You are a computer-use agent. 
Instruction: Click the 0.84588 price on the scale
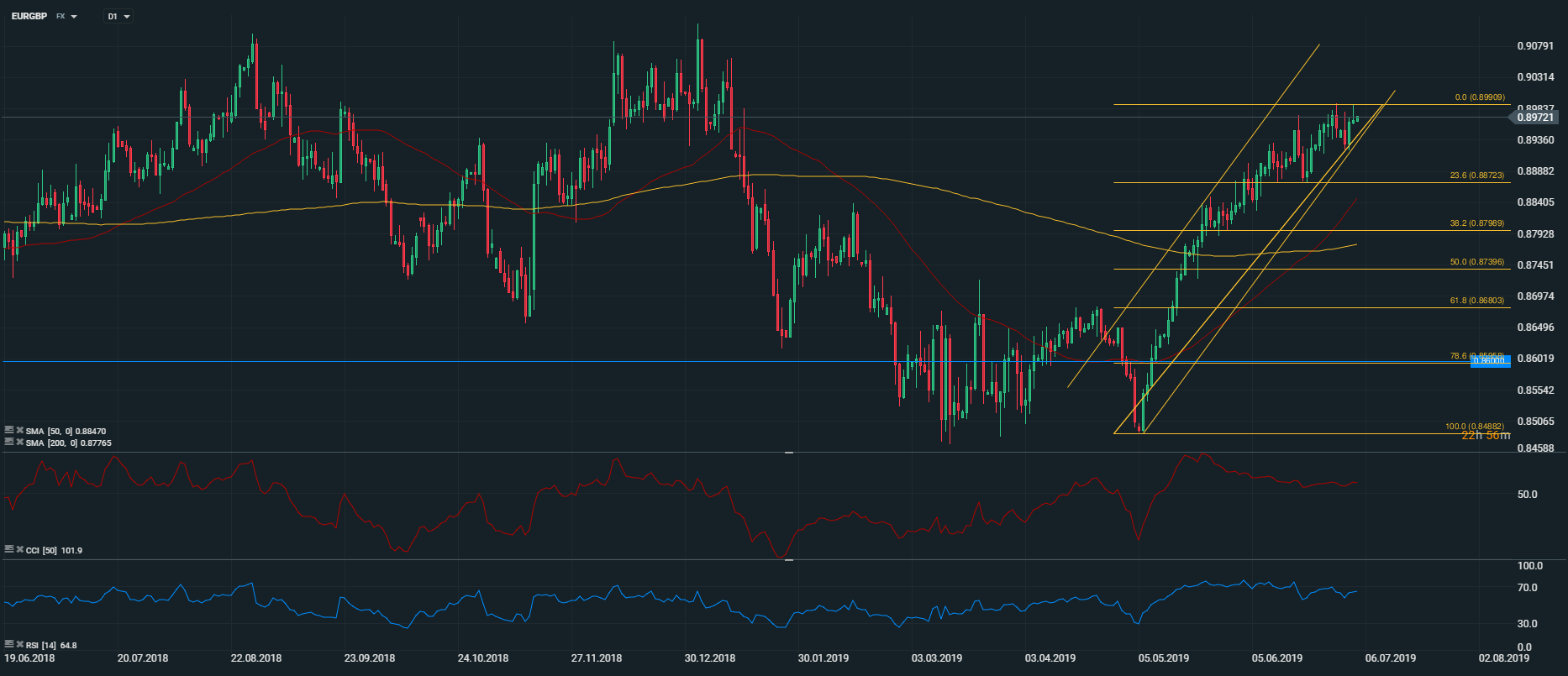(1535, 448)
